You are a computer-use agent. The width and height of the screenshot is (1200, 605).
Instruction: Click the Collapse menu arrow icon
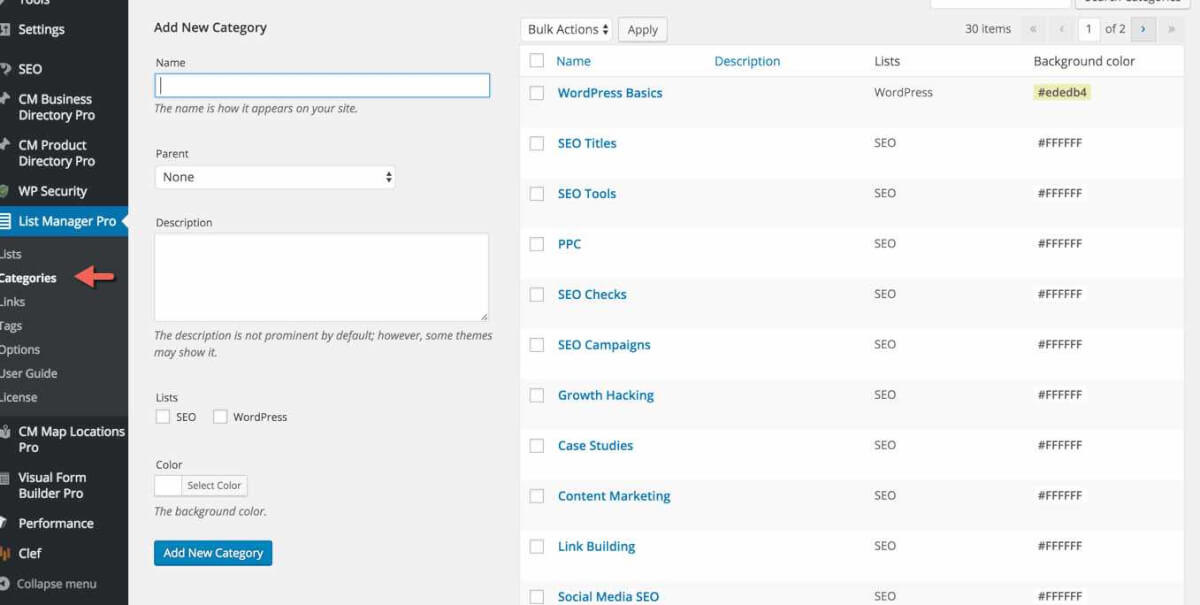pyautogui.click(x=5, y=584)
